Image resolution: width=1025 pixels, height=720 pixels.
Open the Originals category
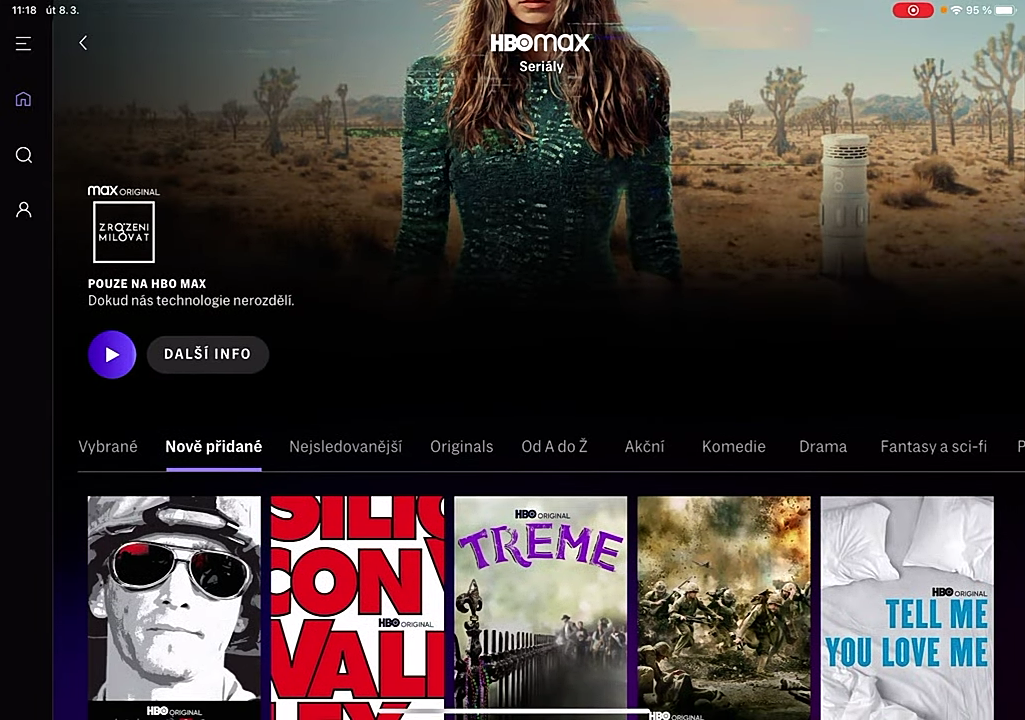coord(461,446)
